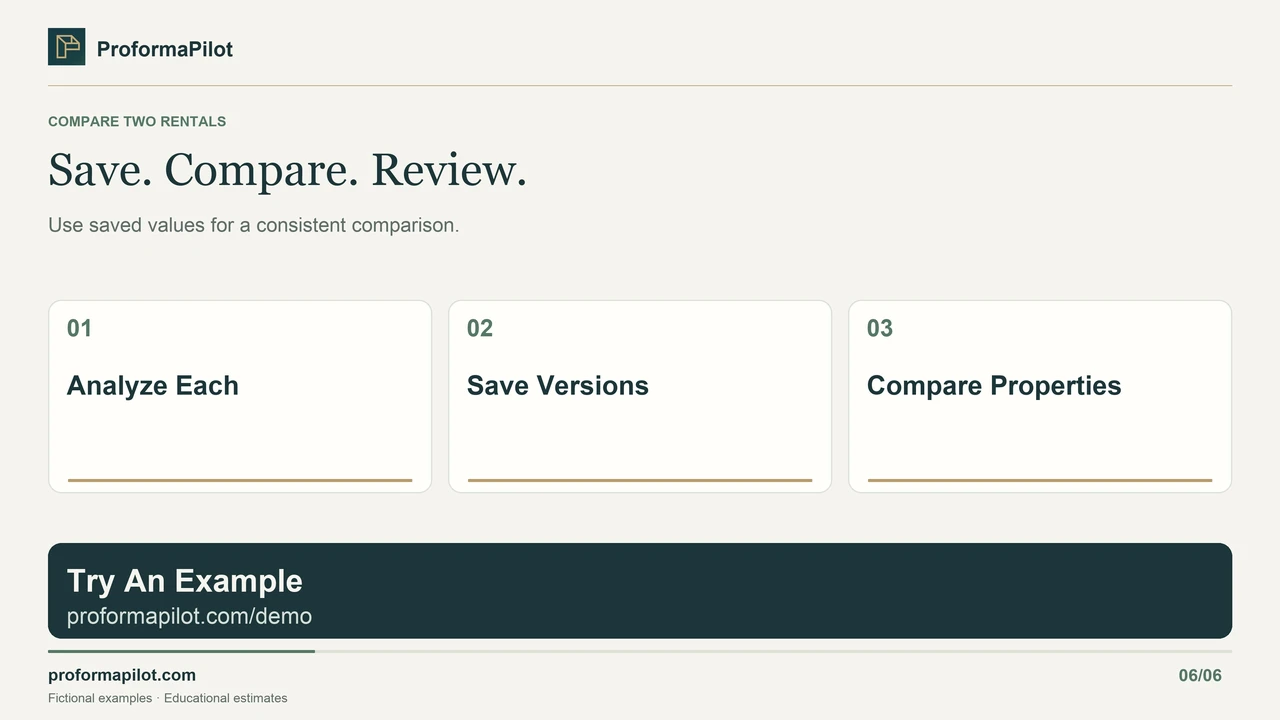Viewport: 1280px width, 720px height.
Task: Click the Fictional examples footer note
Action: (x=167, y=698)
